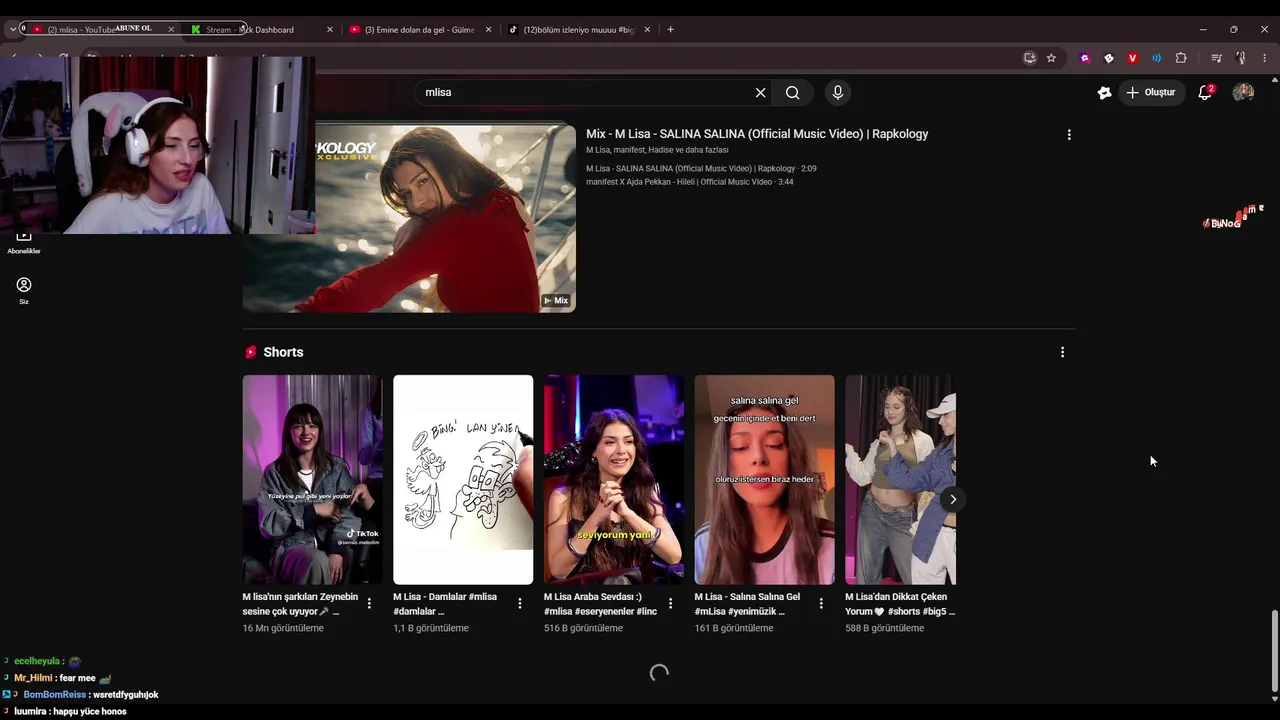
Task: Open the red V extension icon
Action: tap(1133, 58)
